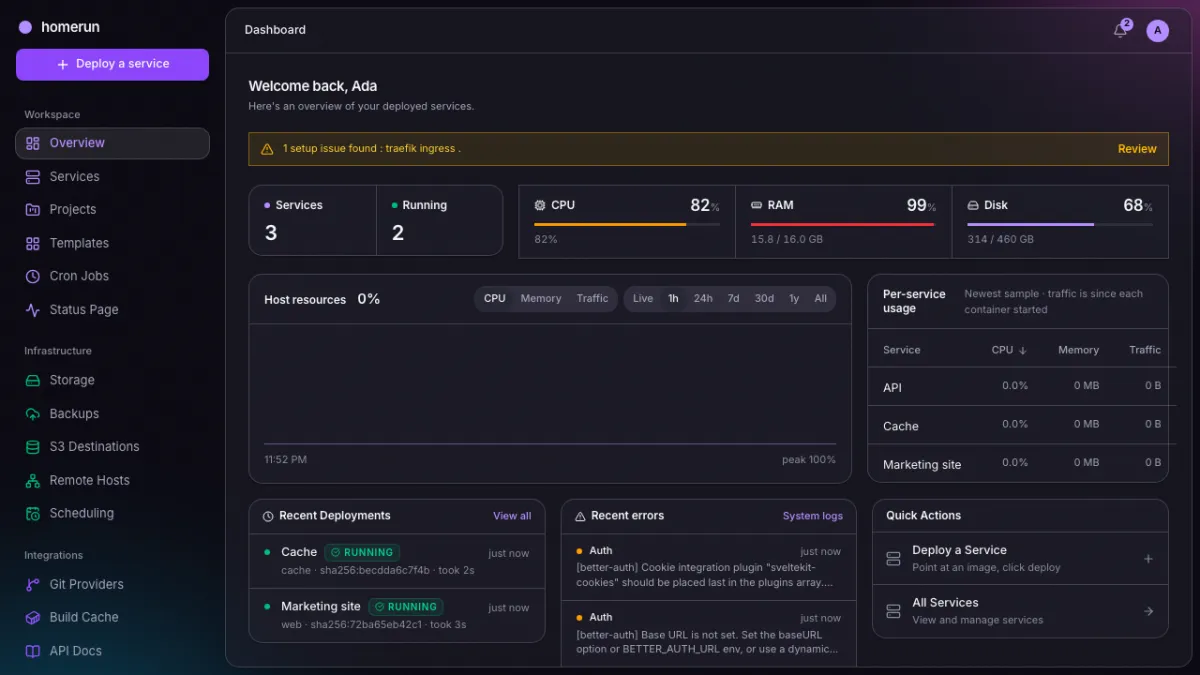The image size is (1200, 675).
Task: Click the plus icon on Deploy a Service
Action: click(1148, 559)
